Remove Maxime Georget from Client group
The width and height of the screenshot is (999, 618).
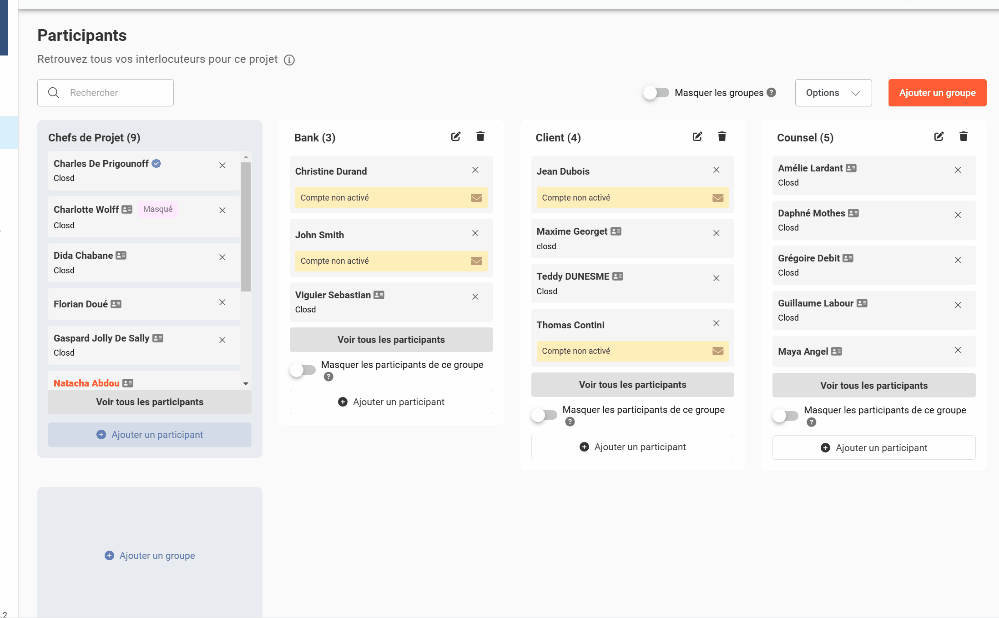point(716,233)
